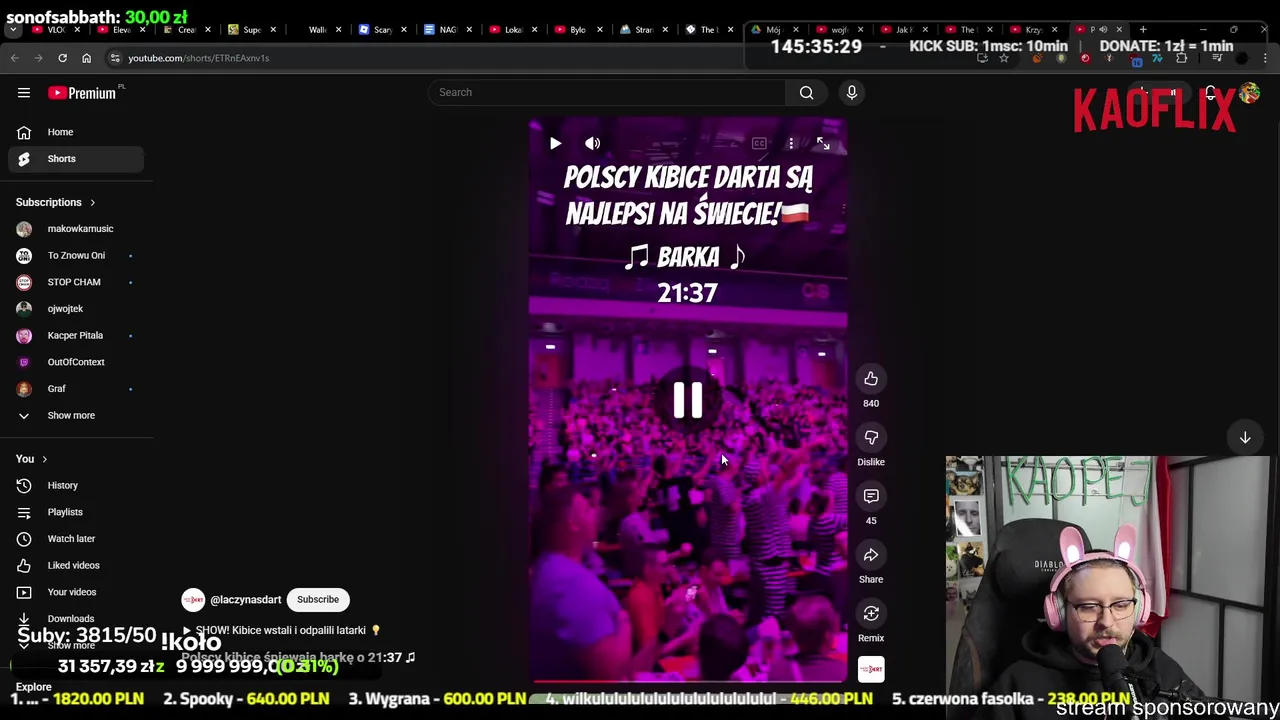Open makowkamusic subscription
This screenshot has width=1280, height=720.
click(x=76, y=229)
